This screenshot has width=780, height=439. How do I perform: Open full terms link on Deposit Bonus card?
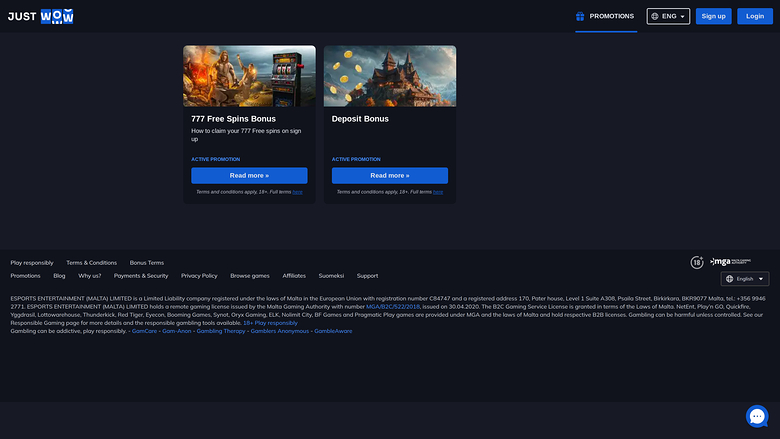[438, 192]
